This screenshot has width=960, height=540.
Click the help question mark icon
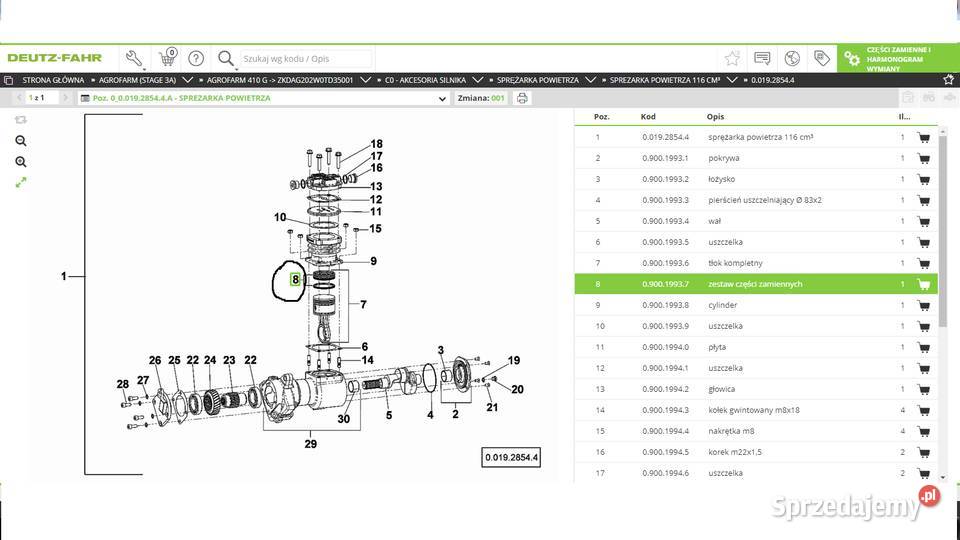196,58
